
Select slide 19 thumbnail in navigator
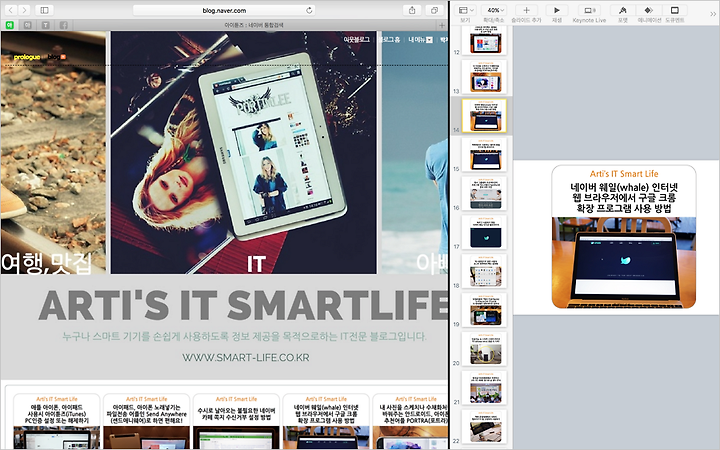click(x=485, y=310)
